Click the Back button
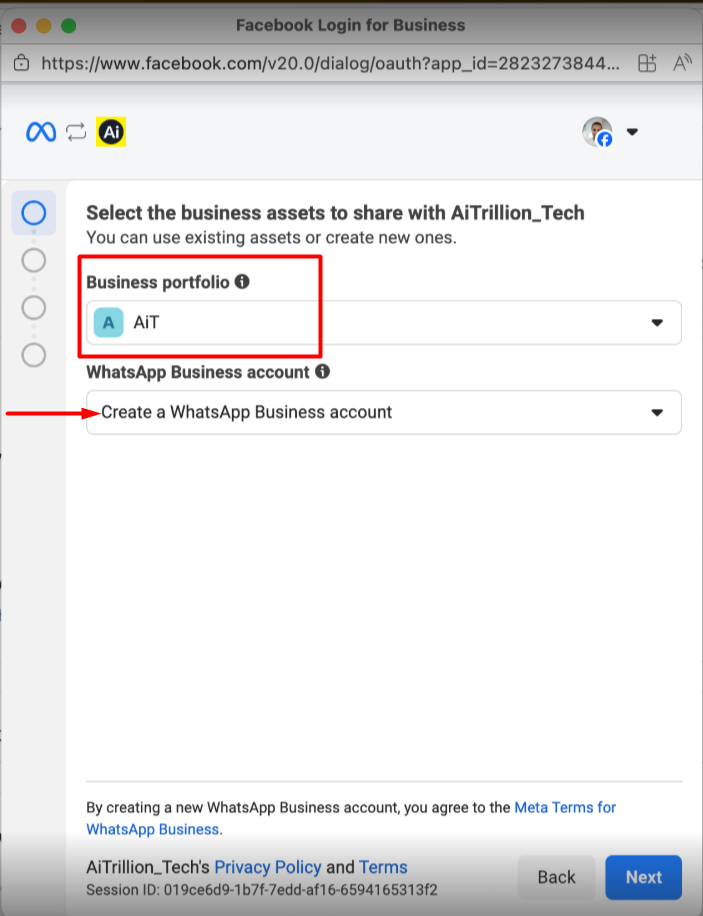The height and width of the screenshot is (916, 703). pos(556,877)
